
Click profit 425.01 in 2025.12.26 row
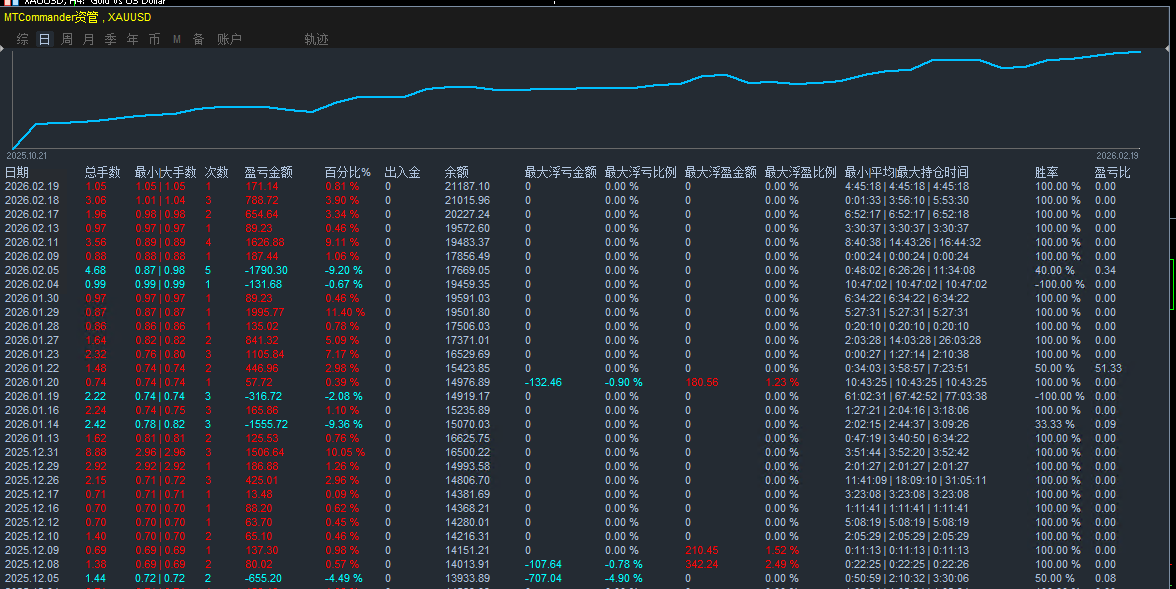262,480
